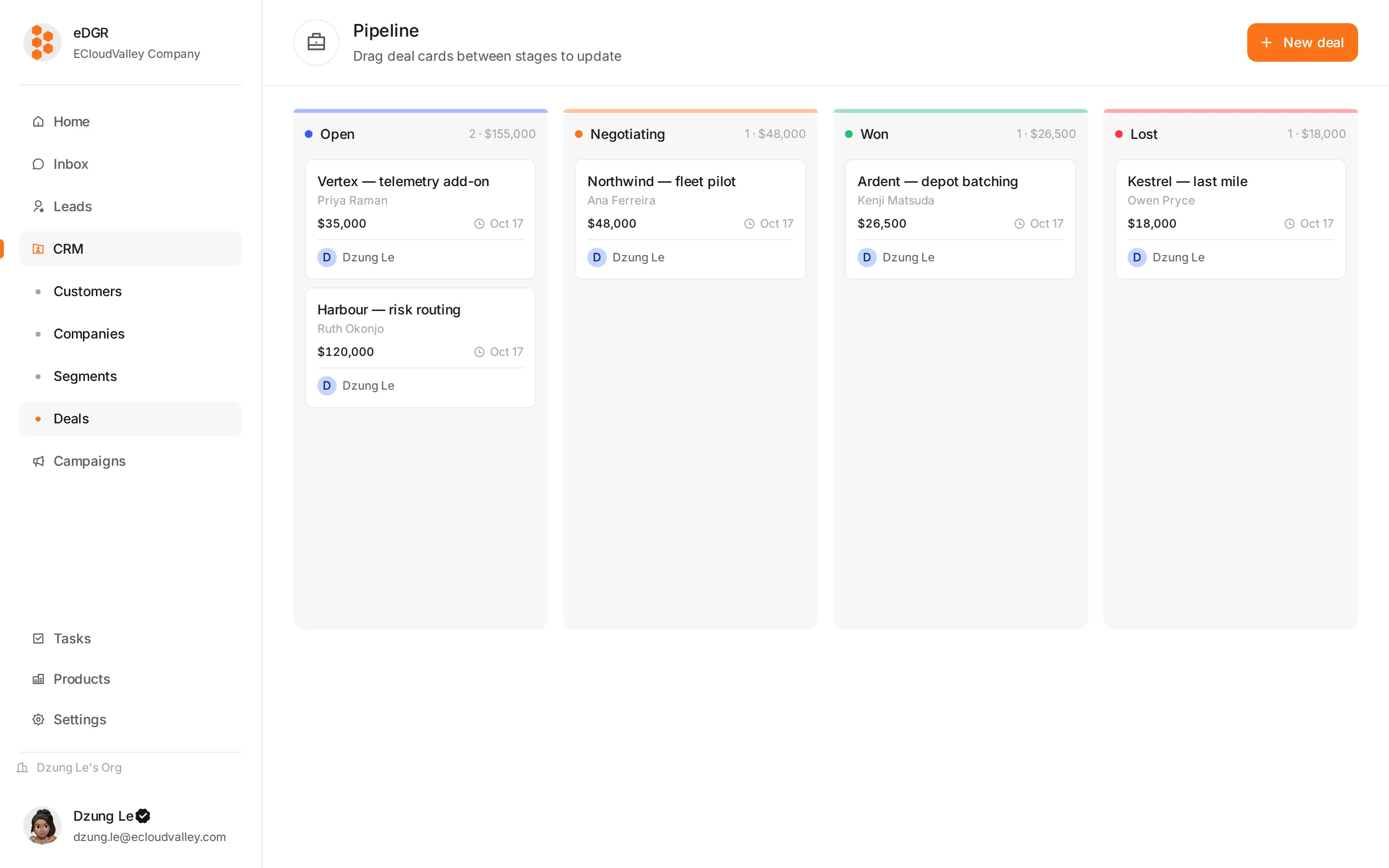Click Dzung Le's Org label
The image size is (1389, 868).
[x=79, y=768]
